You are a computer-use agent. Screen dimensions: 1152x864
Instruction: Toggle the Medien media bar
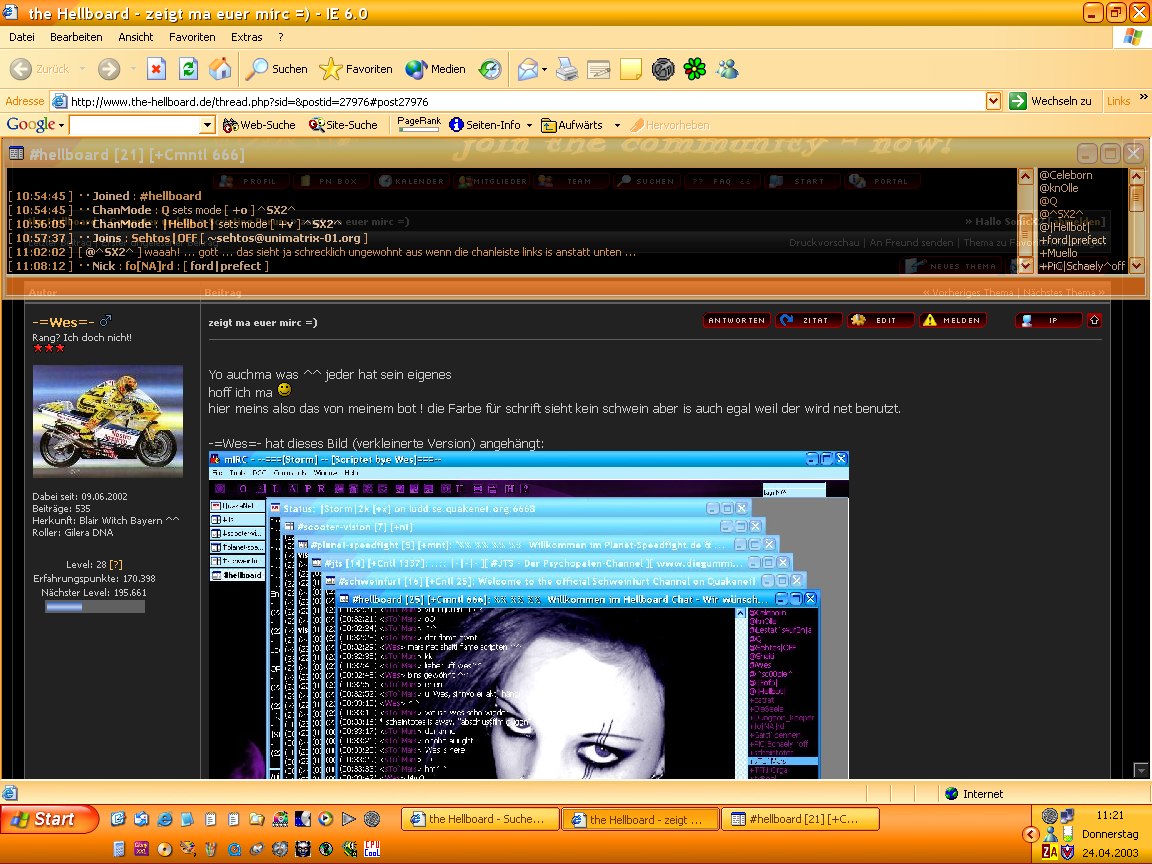(436, 69)
